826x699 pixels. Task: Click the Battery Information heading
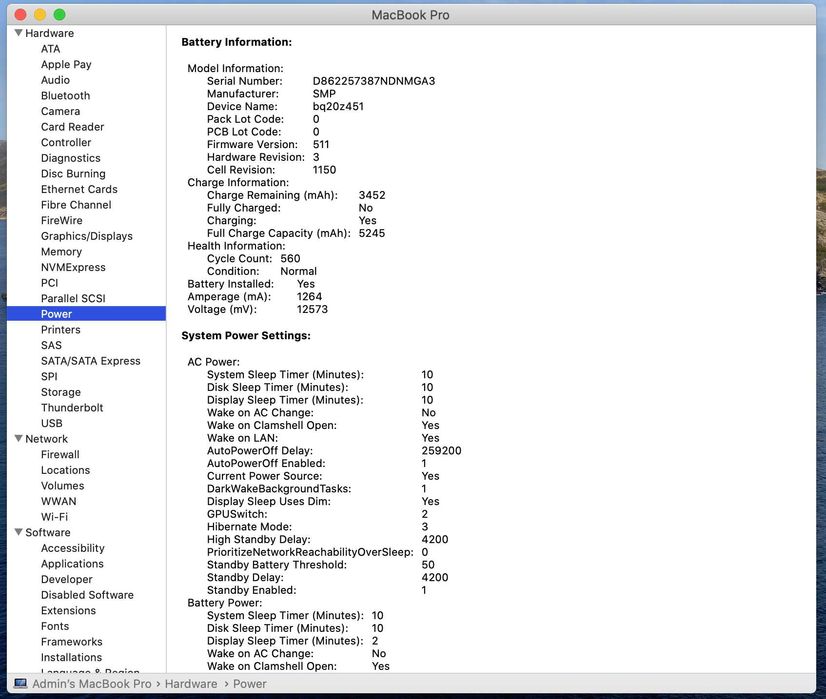[237, 42]
